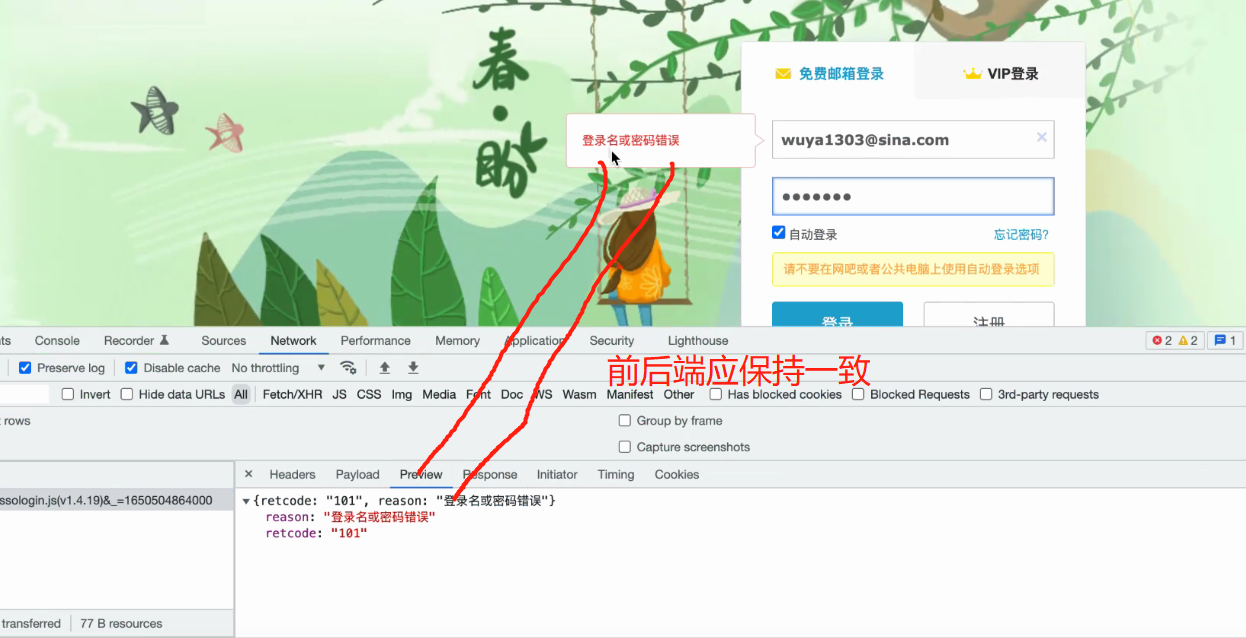The image size is (1246, 638).
Task: Check the 3rd-party requests checkbox
Action: click(x=986, y=394)
